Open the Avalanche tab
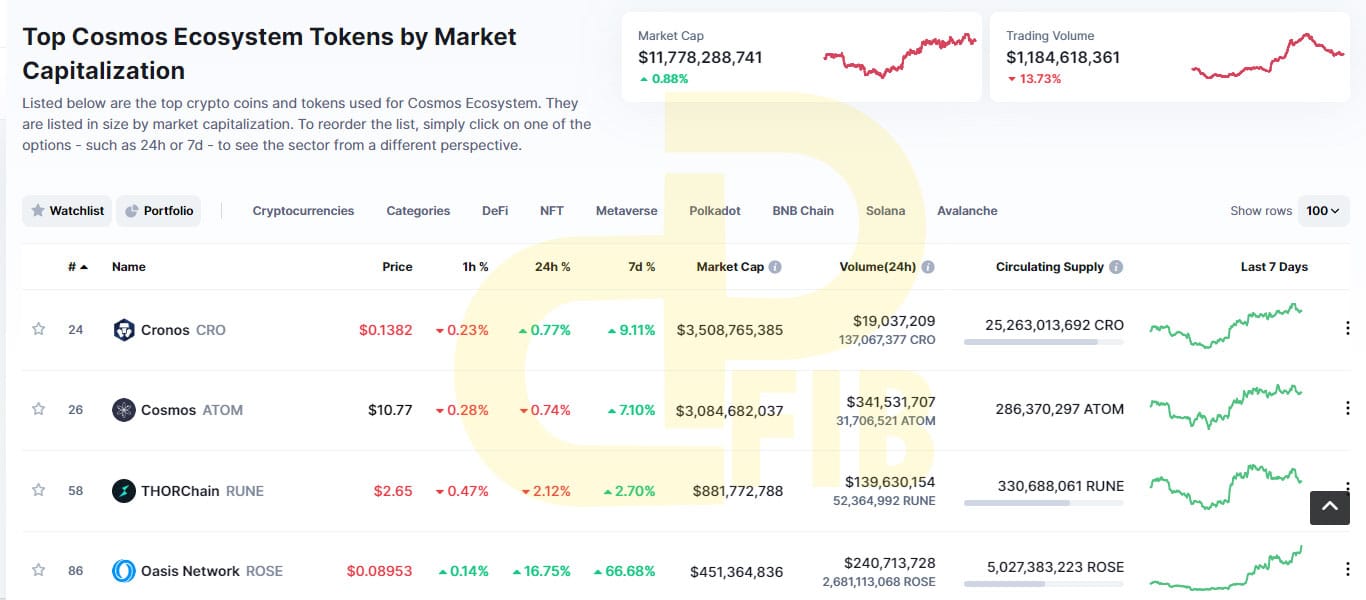 967,211
